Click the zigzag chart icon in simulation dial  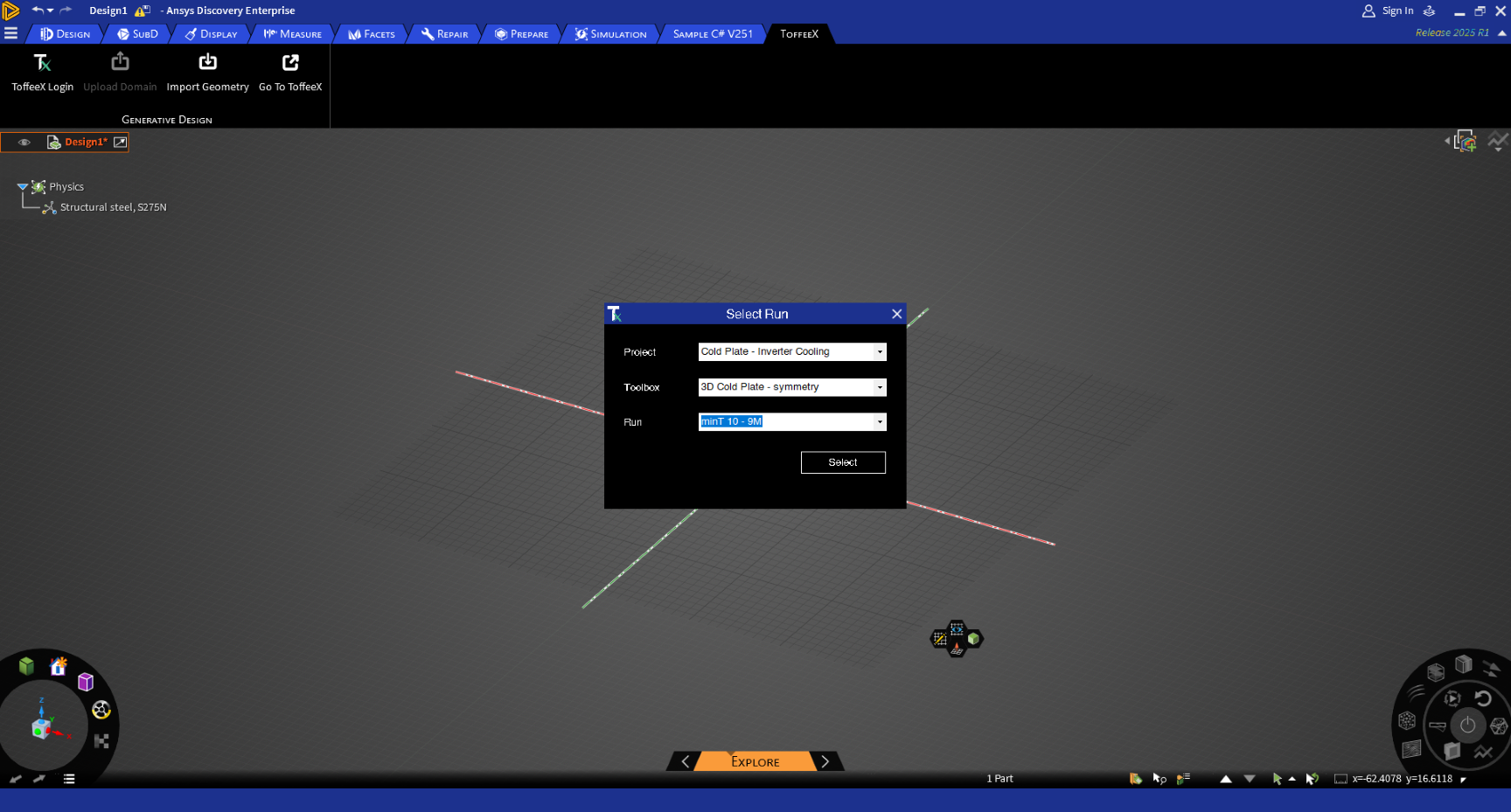pyautogui.click(x=1483, y=752)
